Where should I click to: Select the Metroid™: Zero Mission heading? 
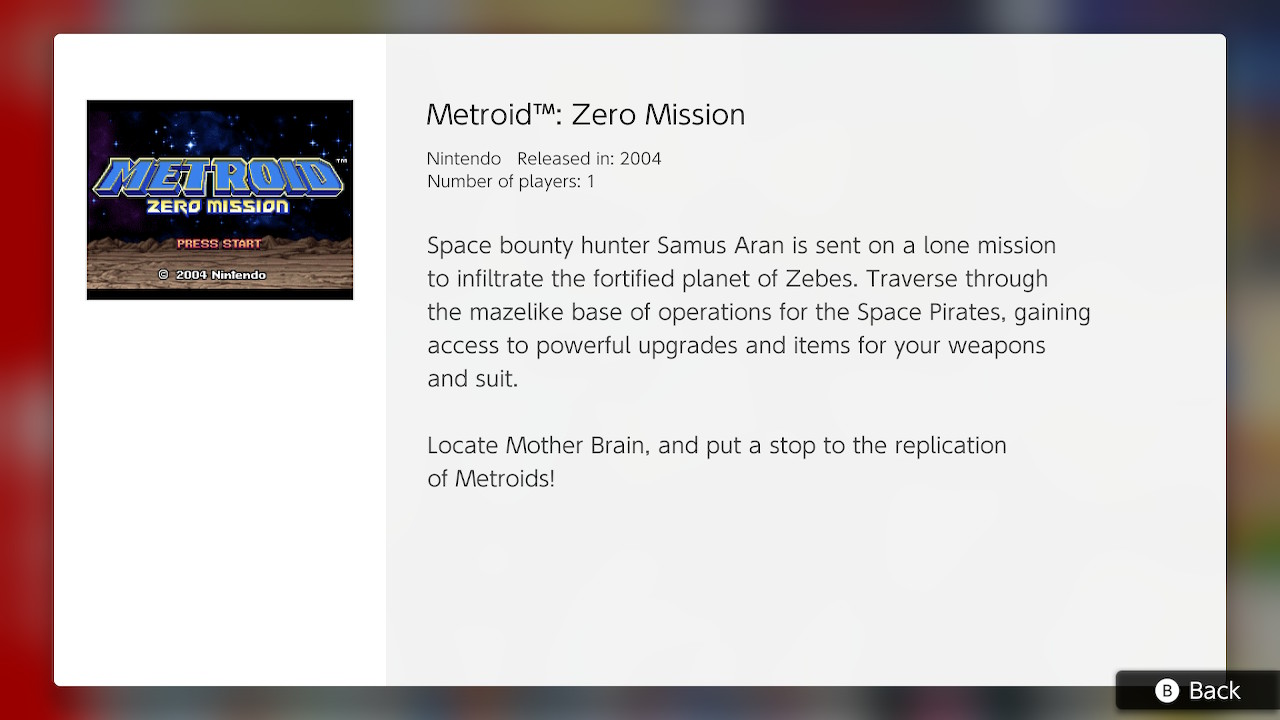click(x=585, y=115)
